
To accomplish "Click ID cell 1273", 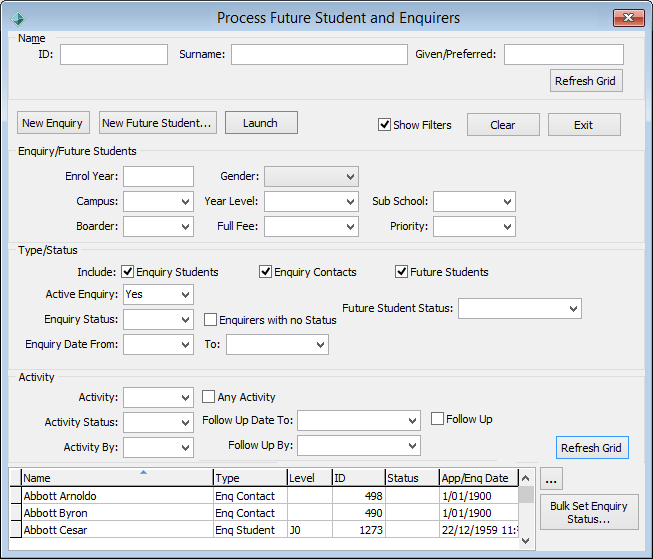I will (x=359, y=530).
